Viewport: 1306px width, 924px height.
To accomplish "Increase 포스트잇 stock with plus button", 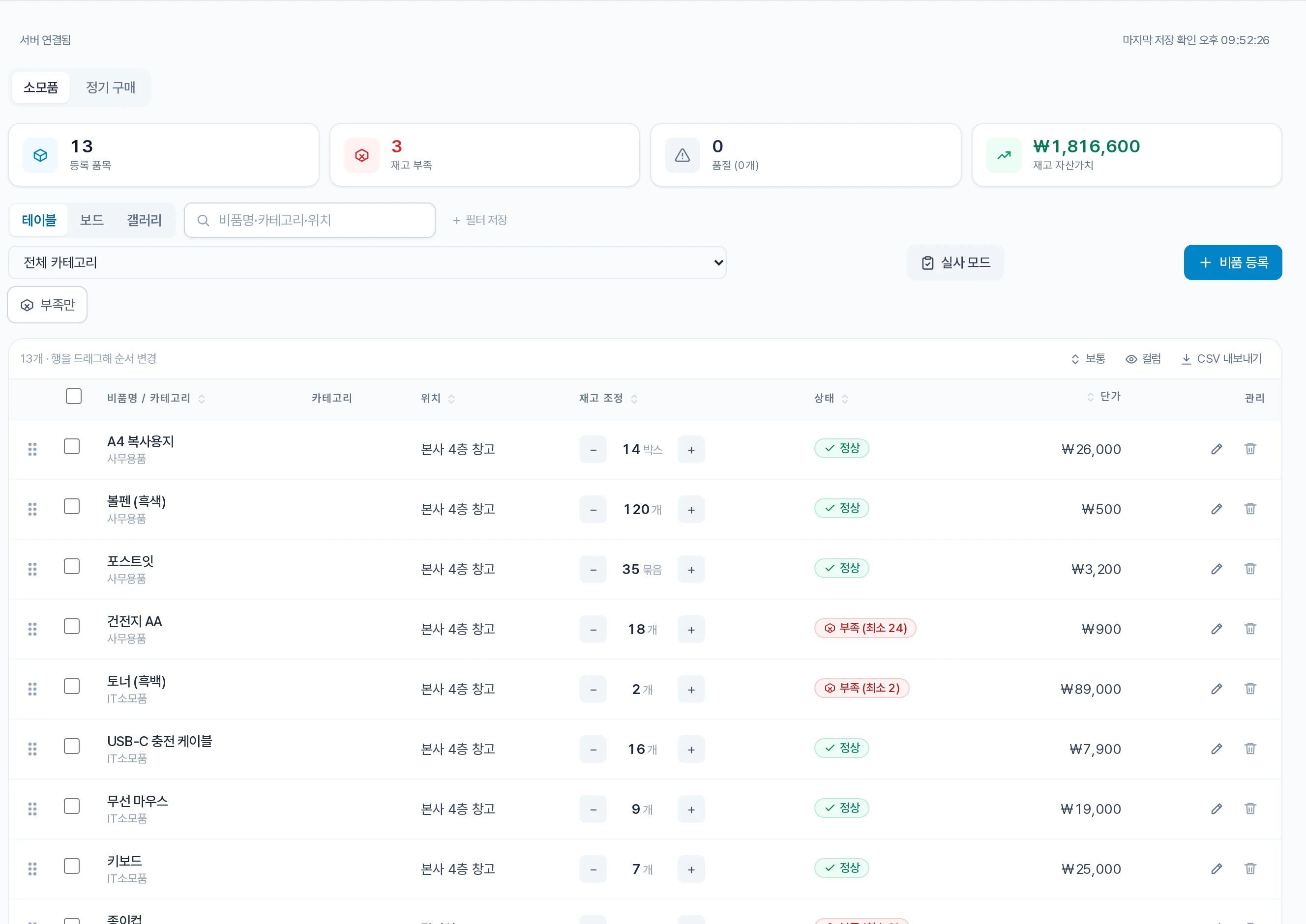I will coord(691,570).
